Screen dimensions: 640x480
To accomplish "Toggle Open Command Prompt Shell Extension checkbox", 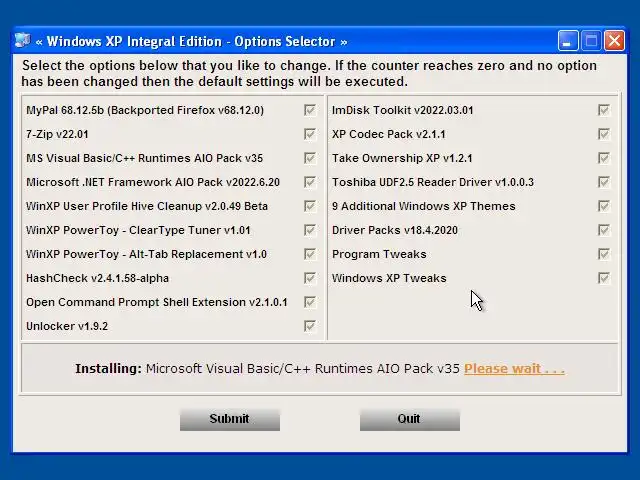I will coord(309,302).
